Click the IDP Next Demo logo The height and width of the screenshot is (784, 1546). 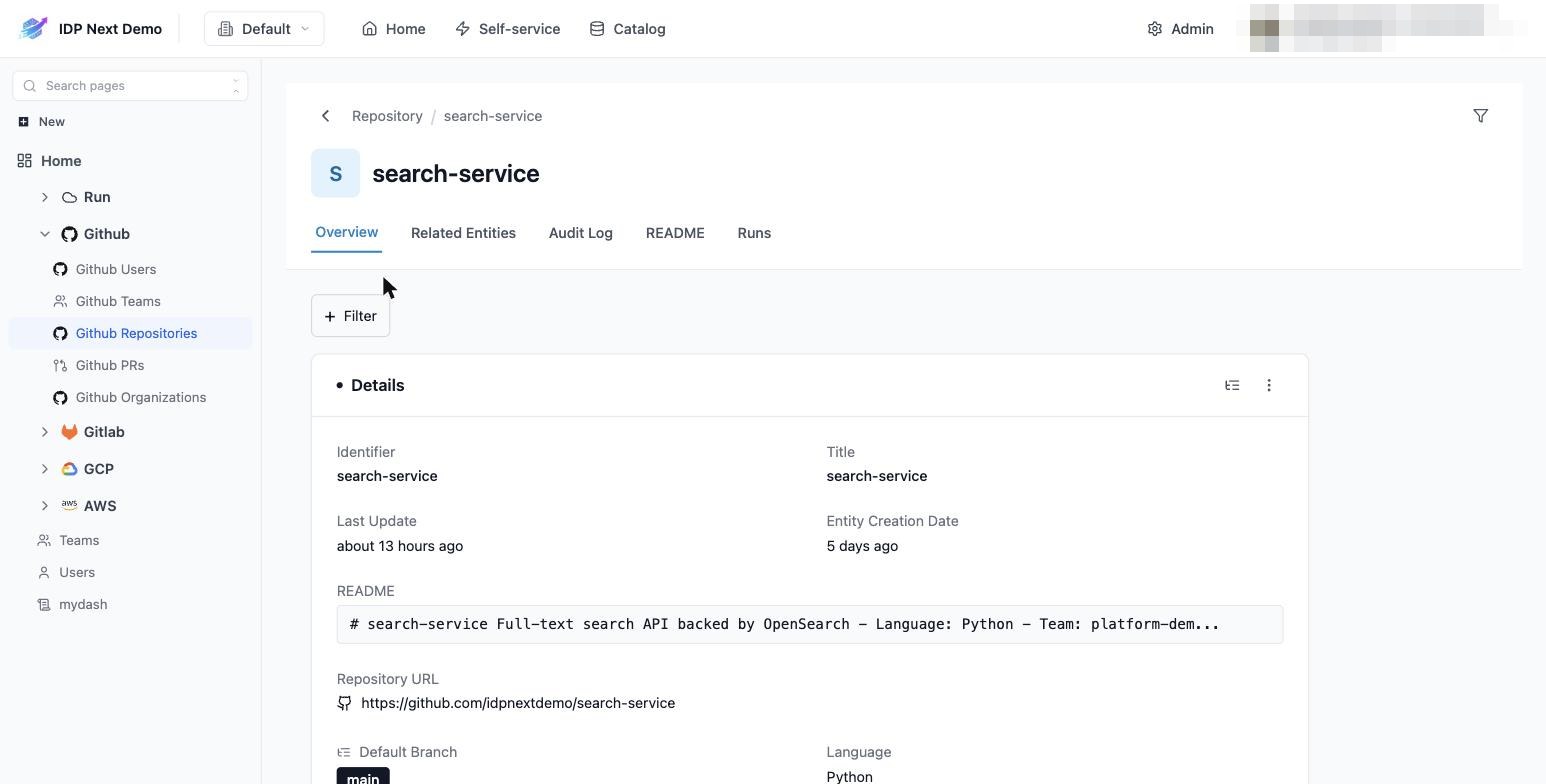pyautogui.click(x=33, y=28)
